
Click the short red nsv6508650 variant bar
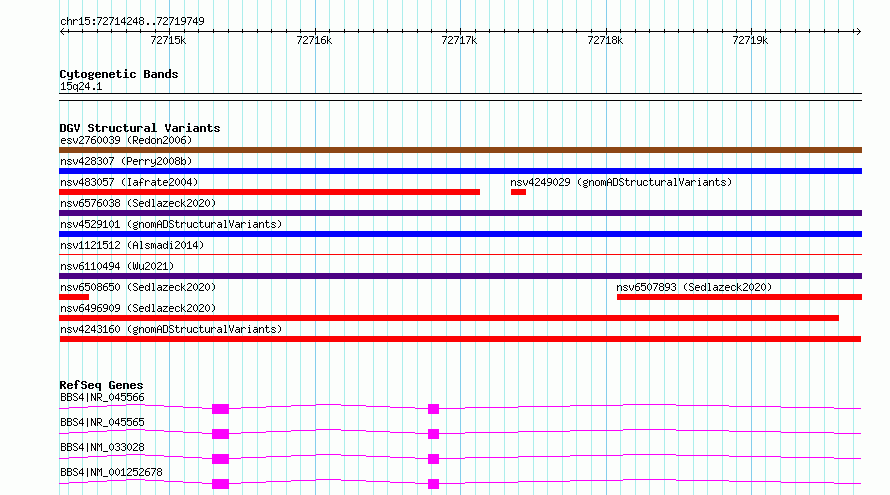[74, 297]
